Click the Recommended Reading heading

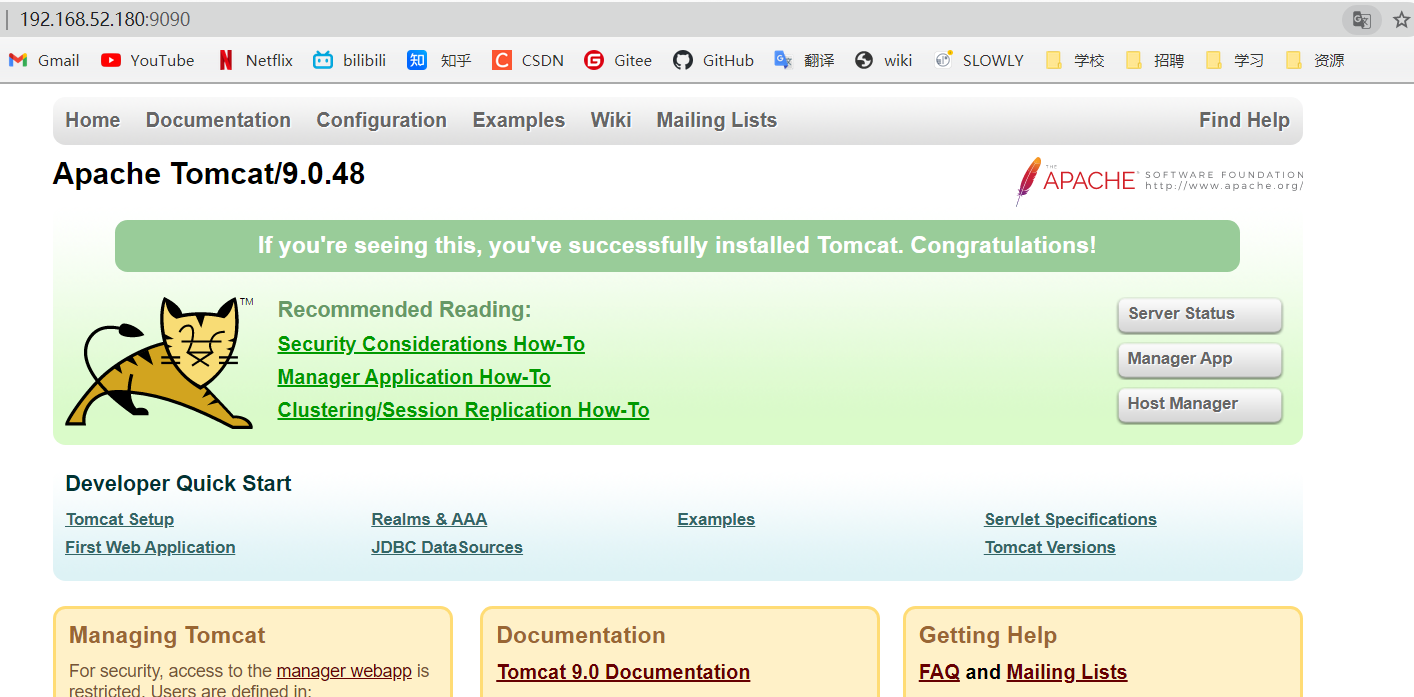pos(404,310)
